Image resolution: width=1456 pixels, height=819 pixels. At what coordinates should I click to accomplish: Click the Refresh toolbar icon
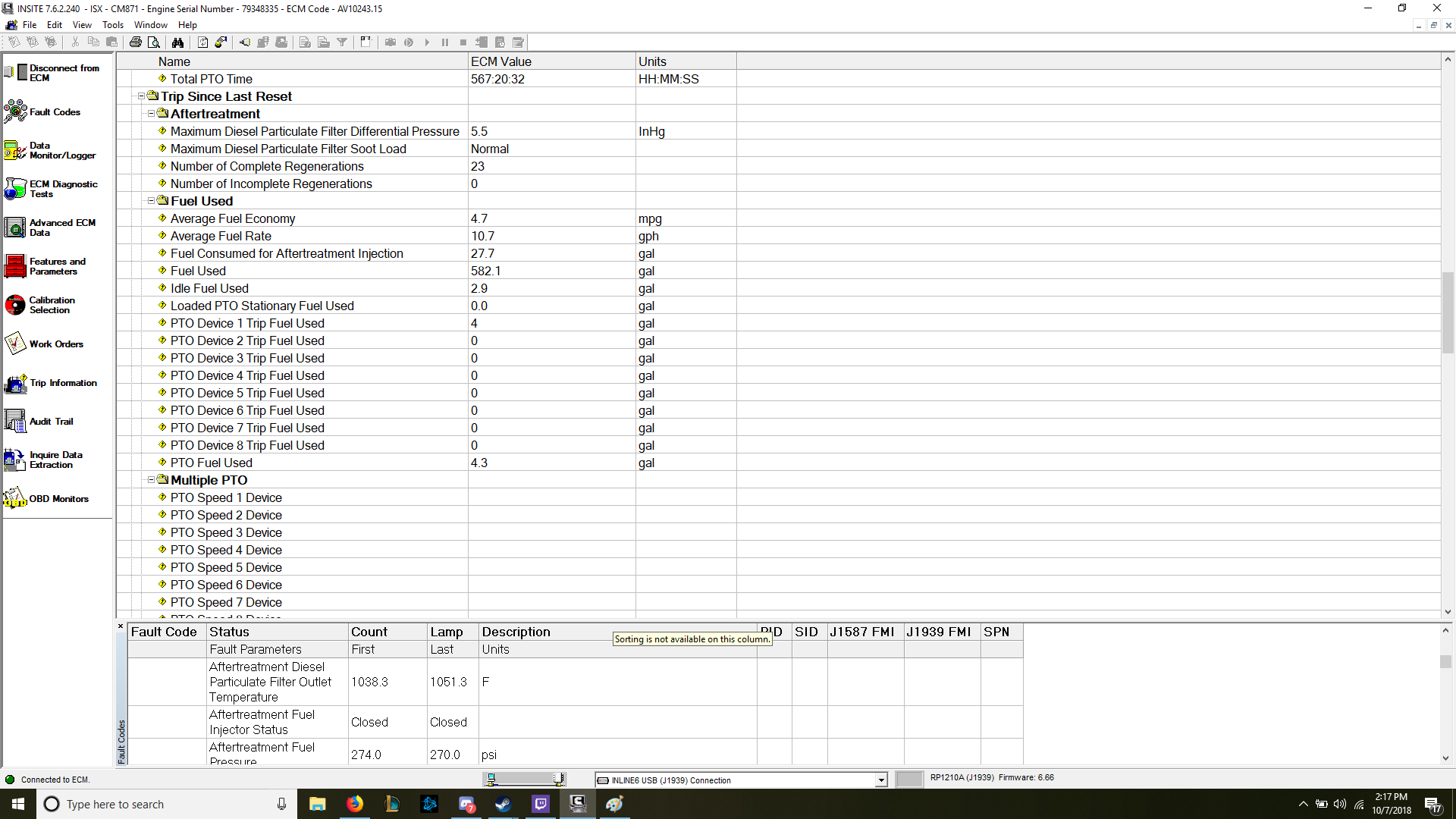202,42
